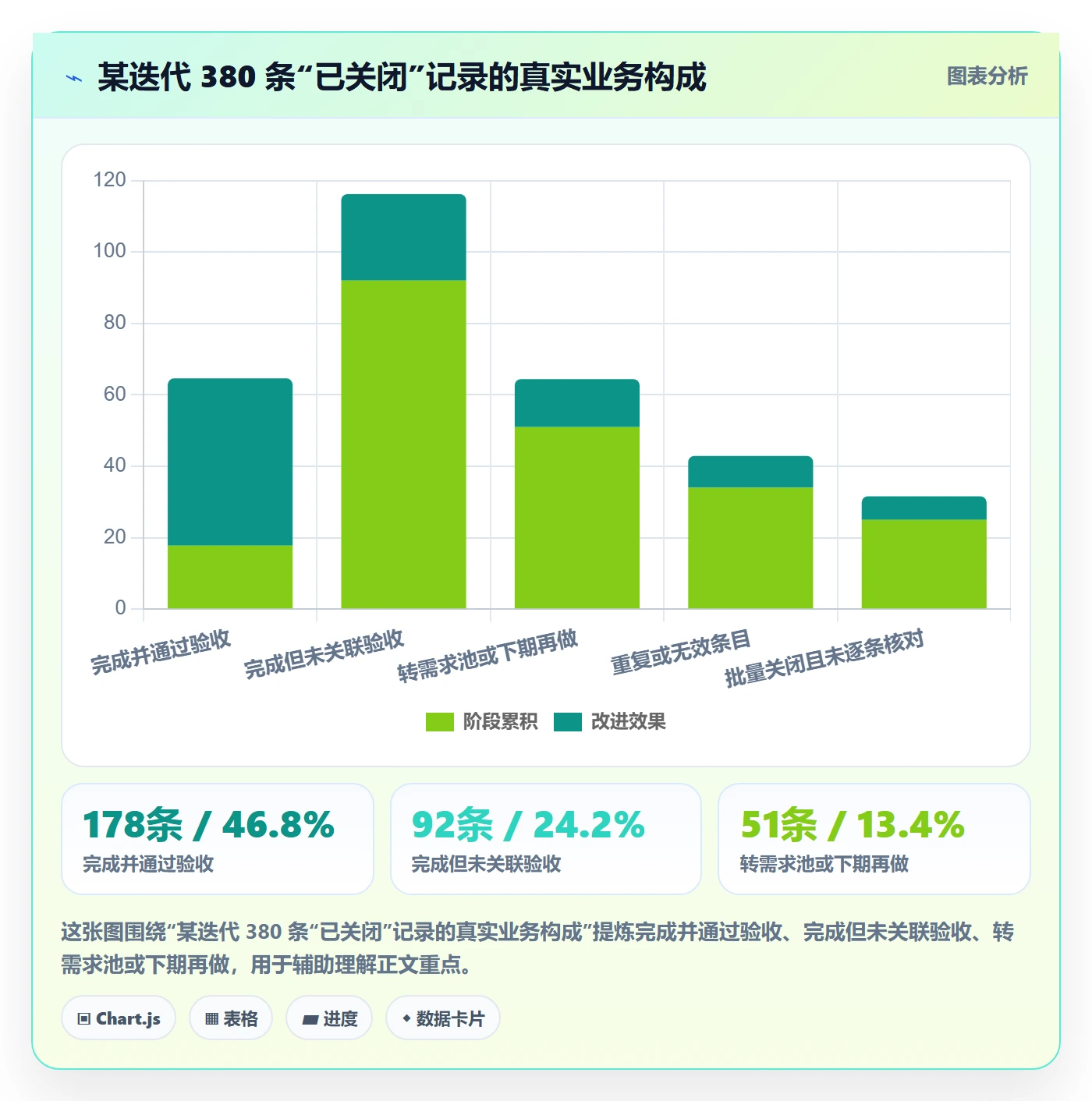Click the lightning bolt icon beside the title
Screen dimensions: 1092x1101
click(74, 78)
